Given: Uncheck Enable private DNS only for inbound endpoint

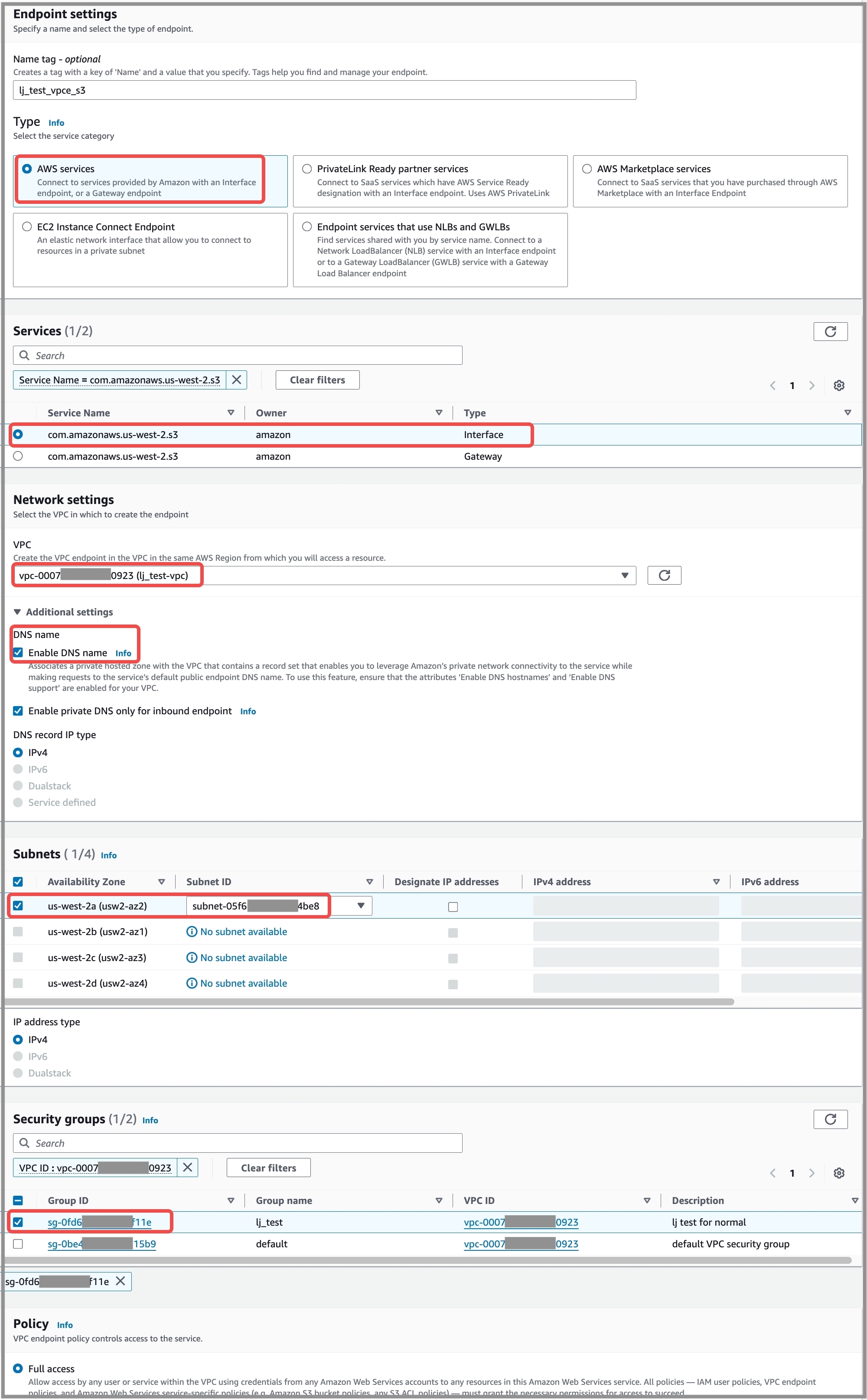Looking at the screenshot, I should [18, 710].
